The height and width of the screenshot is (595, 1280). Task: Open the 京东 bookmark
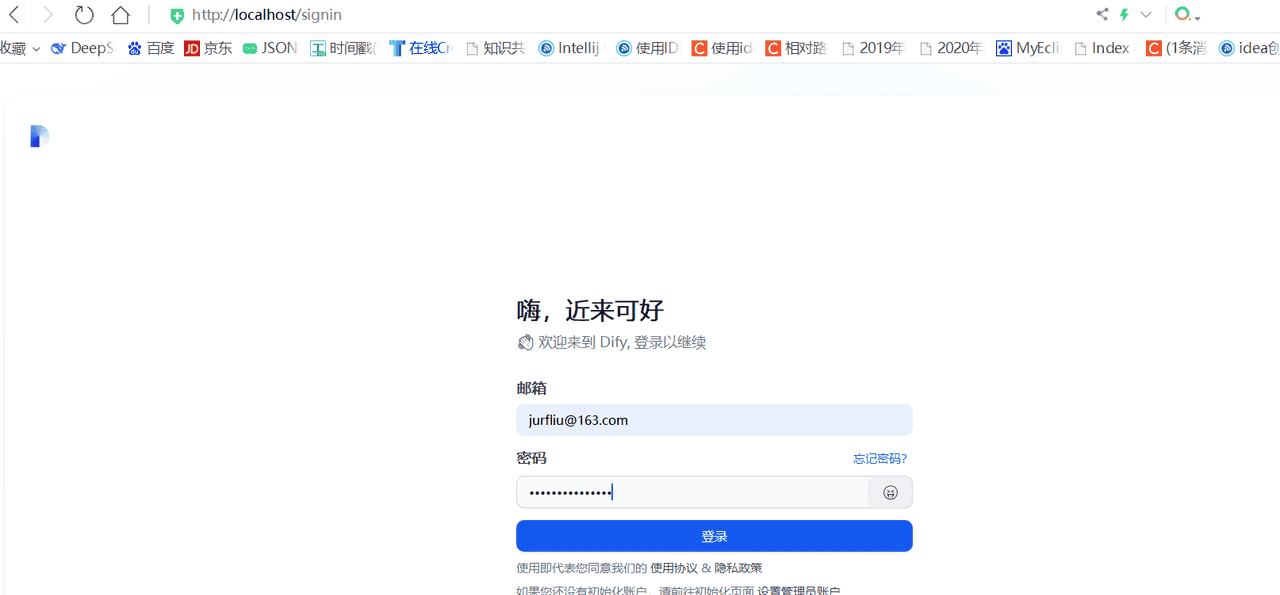tap(208, 48)
